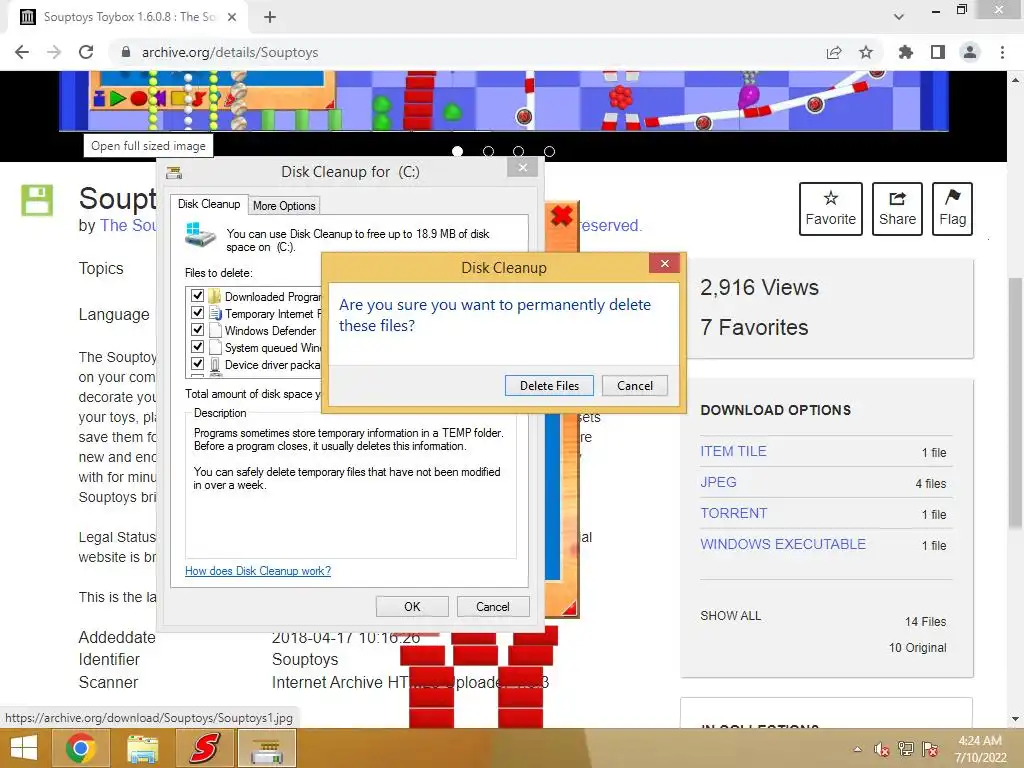
Task: Reload the archive.org page
Action: point(86,52)
